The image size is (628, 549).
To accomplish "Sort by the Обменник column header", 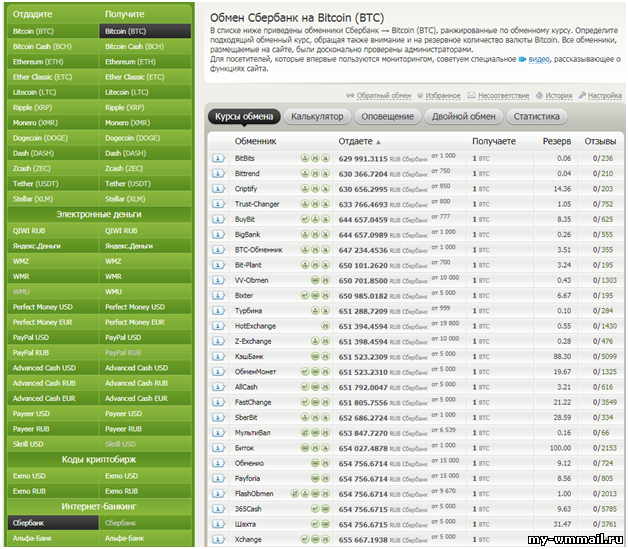I will (255, 141).
